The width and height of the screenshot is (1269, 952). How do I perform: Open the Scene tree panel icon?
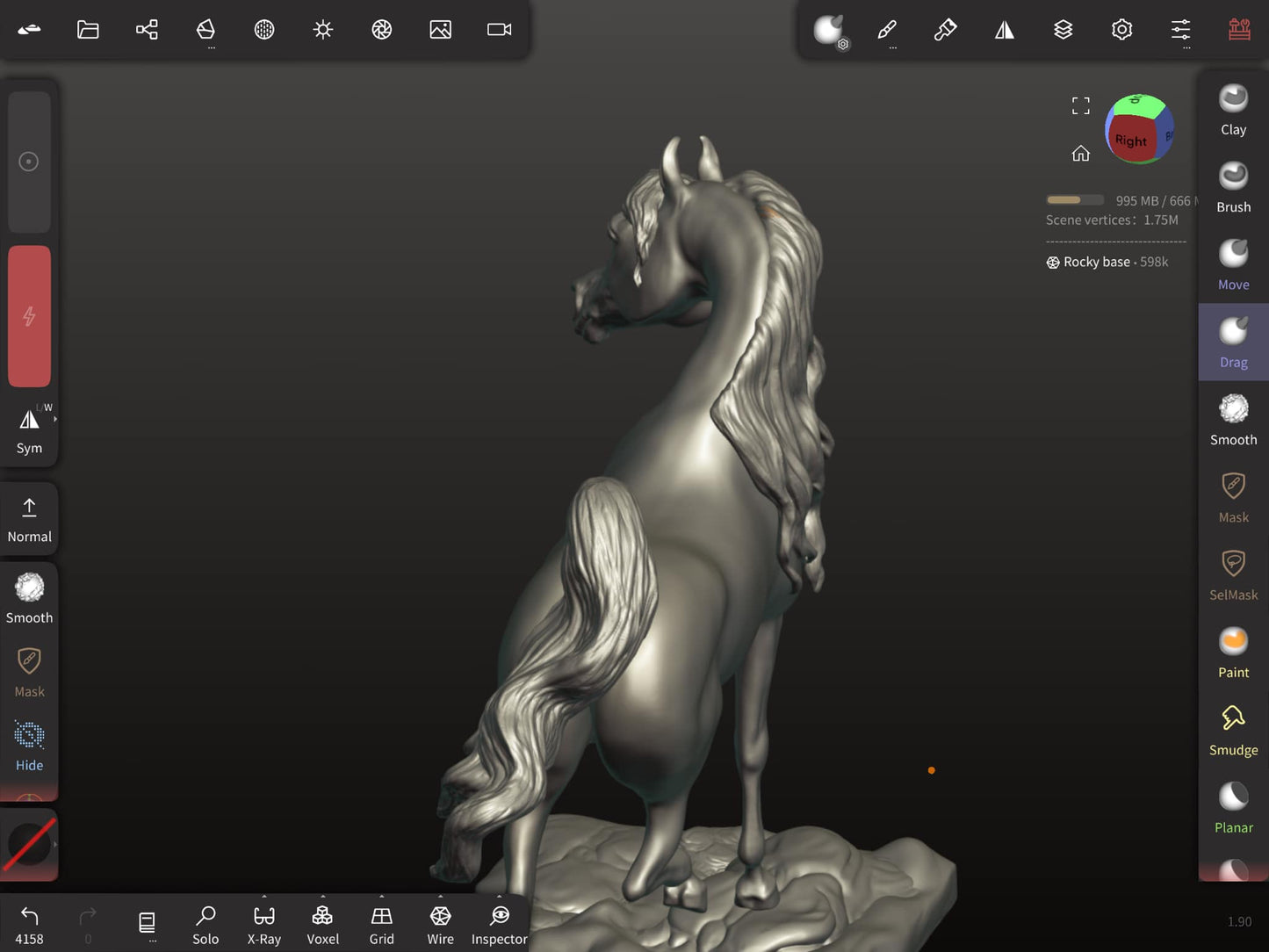point(147,30)
